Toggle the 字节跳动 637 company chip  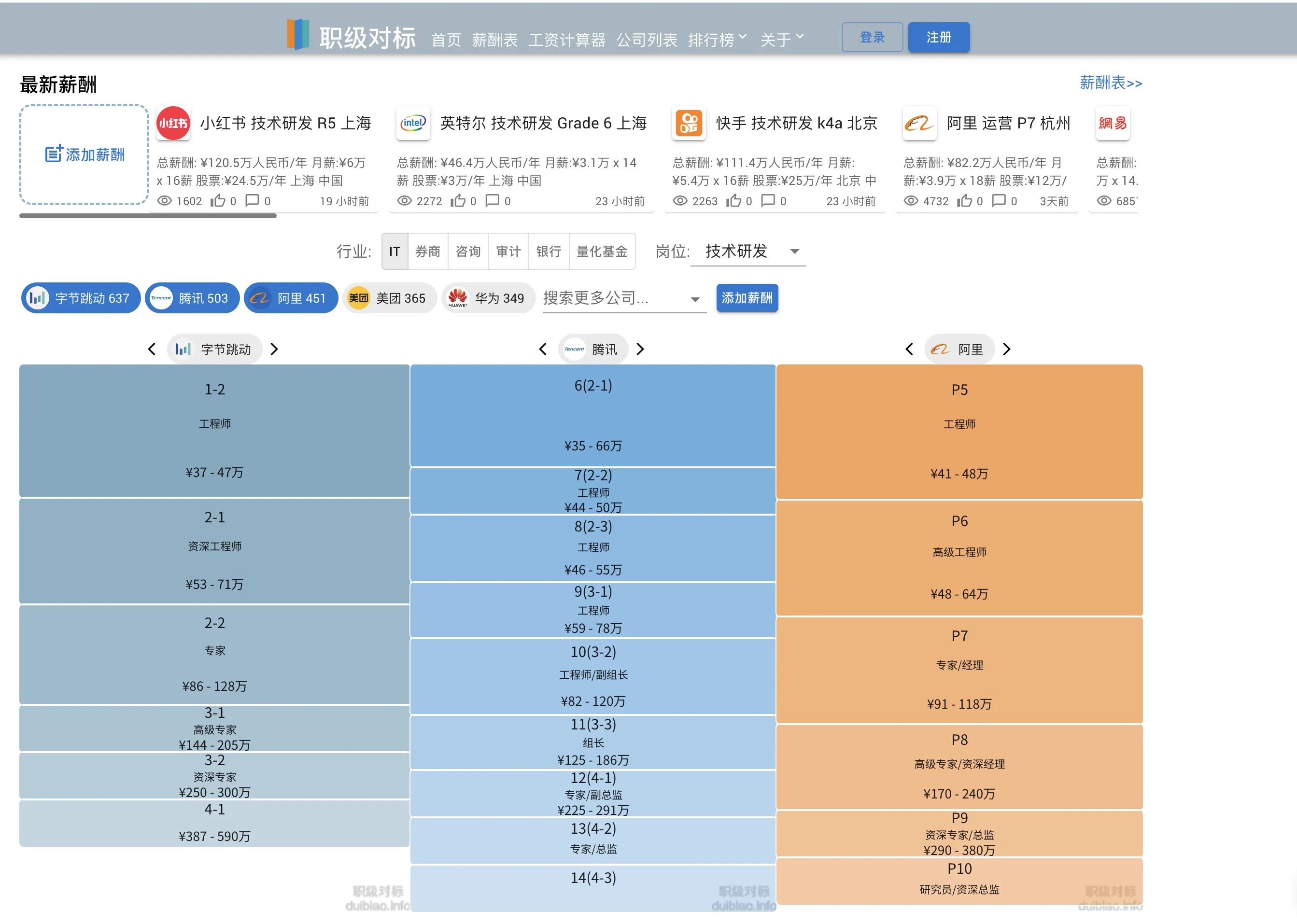[81, 298]
